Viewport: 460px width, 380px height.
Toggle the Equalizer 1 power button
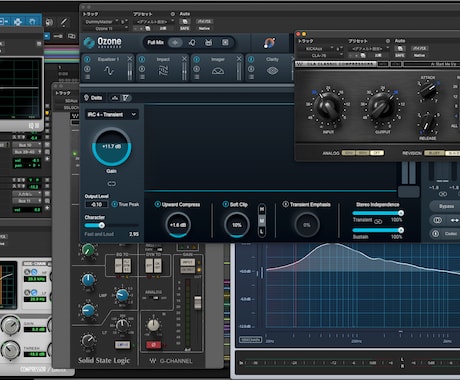tap(87, 59)
